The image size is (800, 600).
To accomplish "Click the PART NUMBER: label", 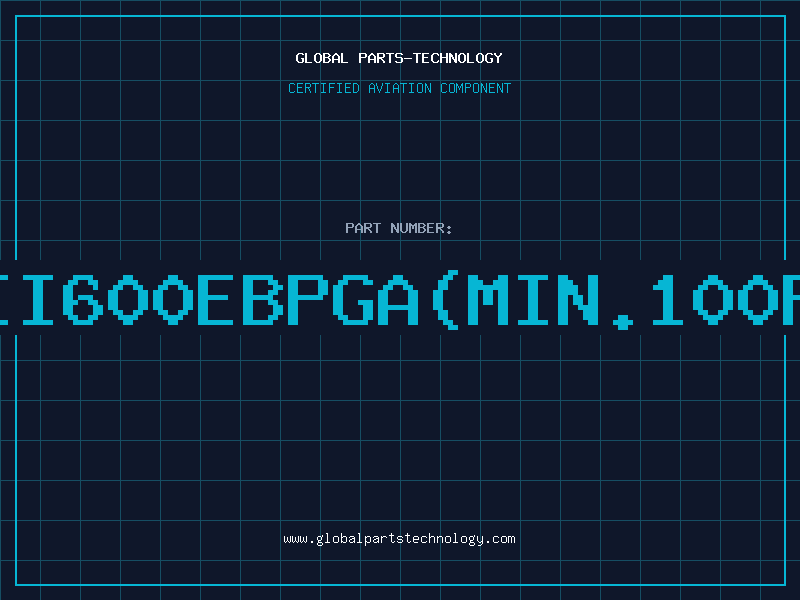I will 399,228.
